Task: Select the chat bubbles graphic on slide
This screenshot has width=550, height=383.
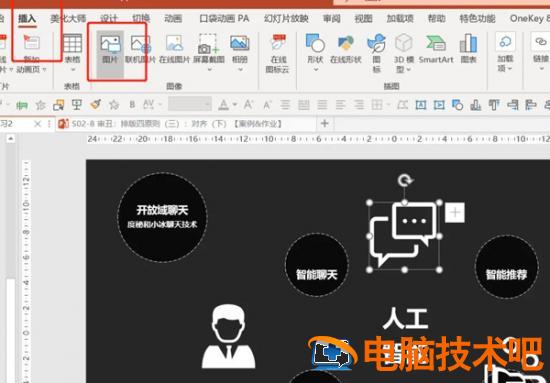Action: [x=404, y=236]
